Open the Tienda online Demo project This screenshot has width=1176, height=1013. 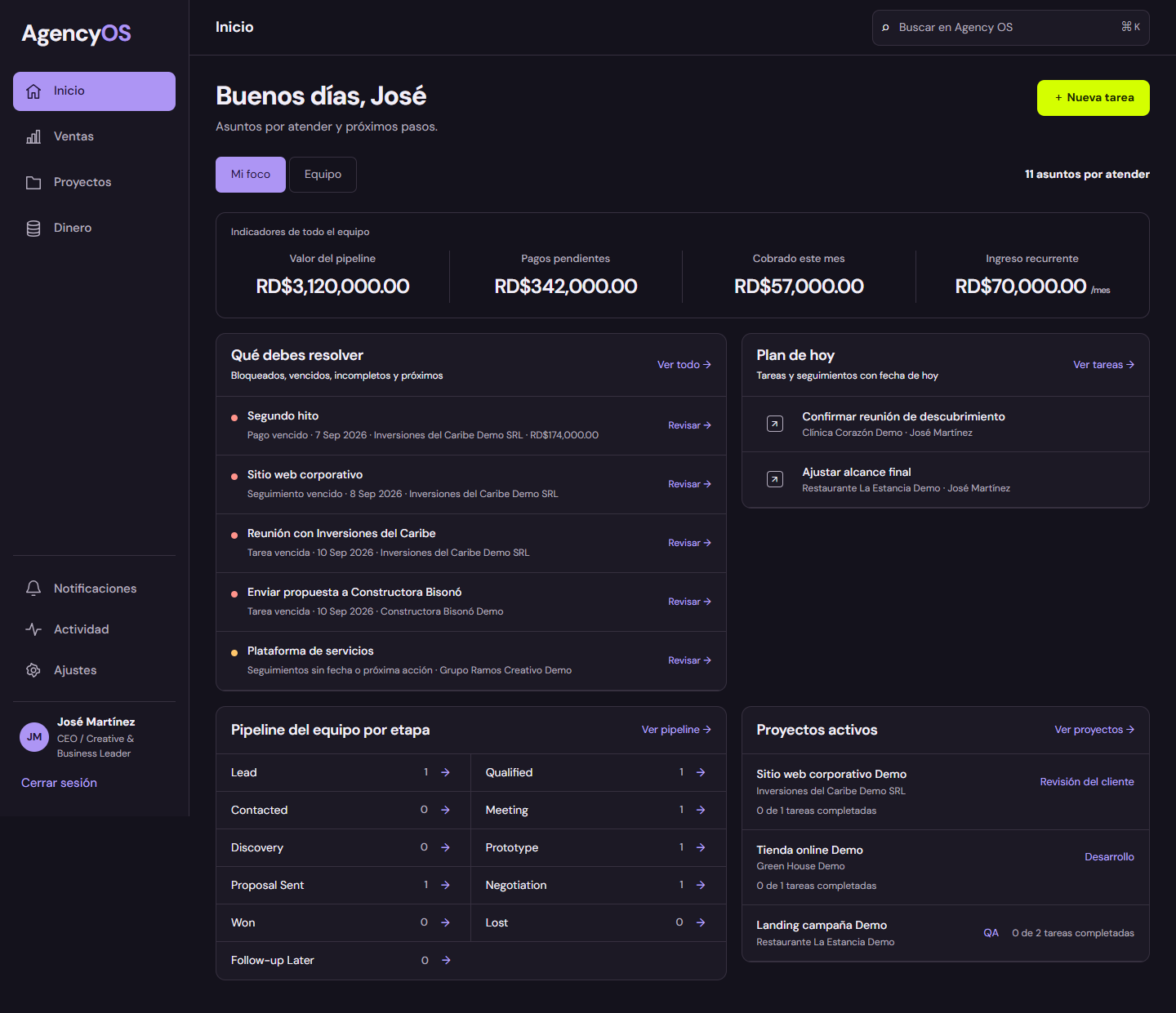click(945, 867)
